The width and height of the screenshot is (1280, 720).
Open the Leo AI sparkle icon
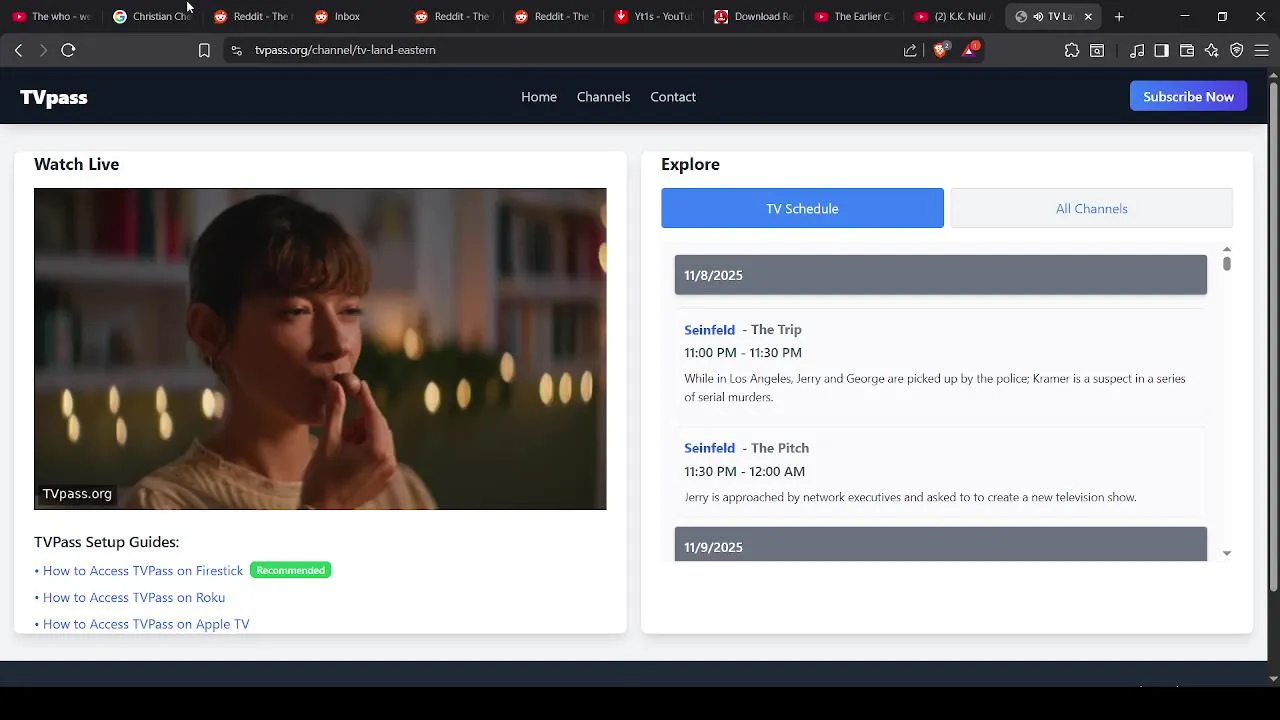coord(1212,50)
